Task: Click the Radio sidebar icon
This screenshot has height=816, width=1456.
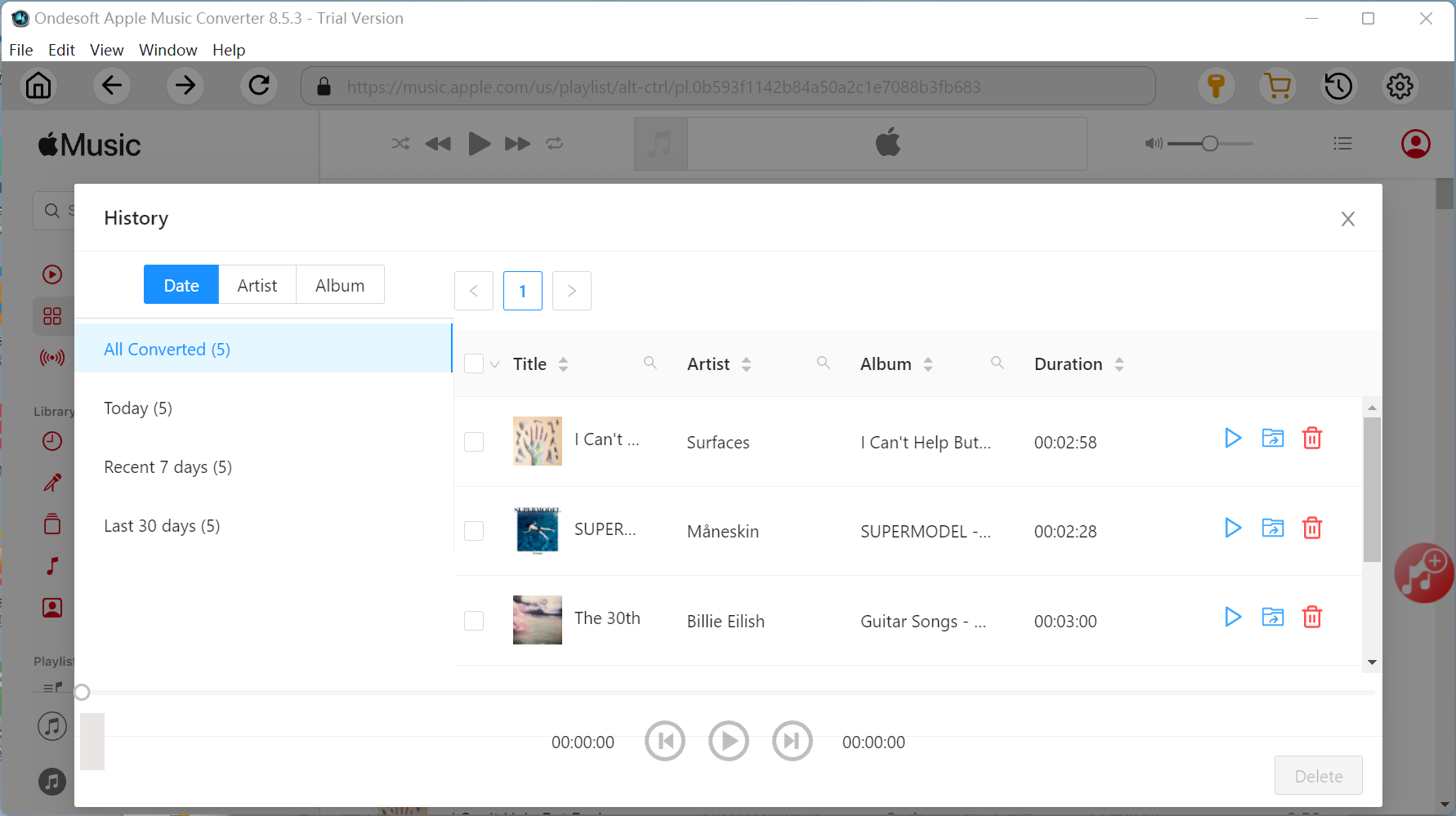Action: pyautogui.click(x=52, y=358)
